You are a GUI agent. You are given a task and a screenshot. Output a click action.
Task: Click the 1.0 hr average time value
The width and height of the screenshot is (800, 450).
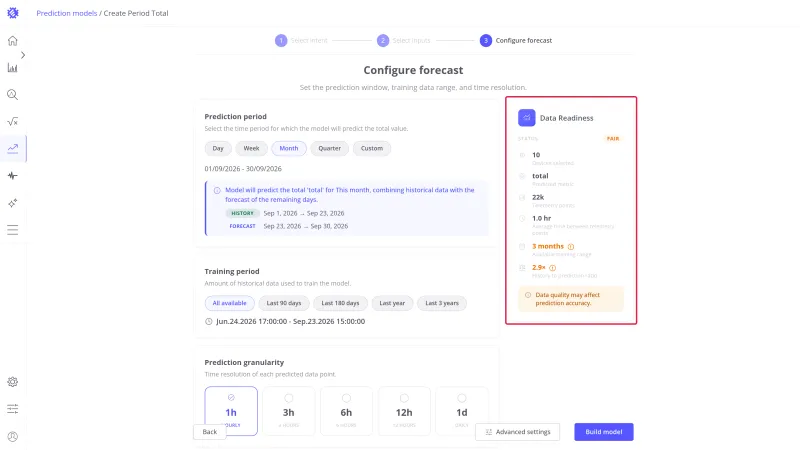pos(542,218)
